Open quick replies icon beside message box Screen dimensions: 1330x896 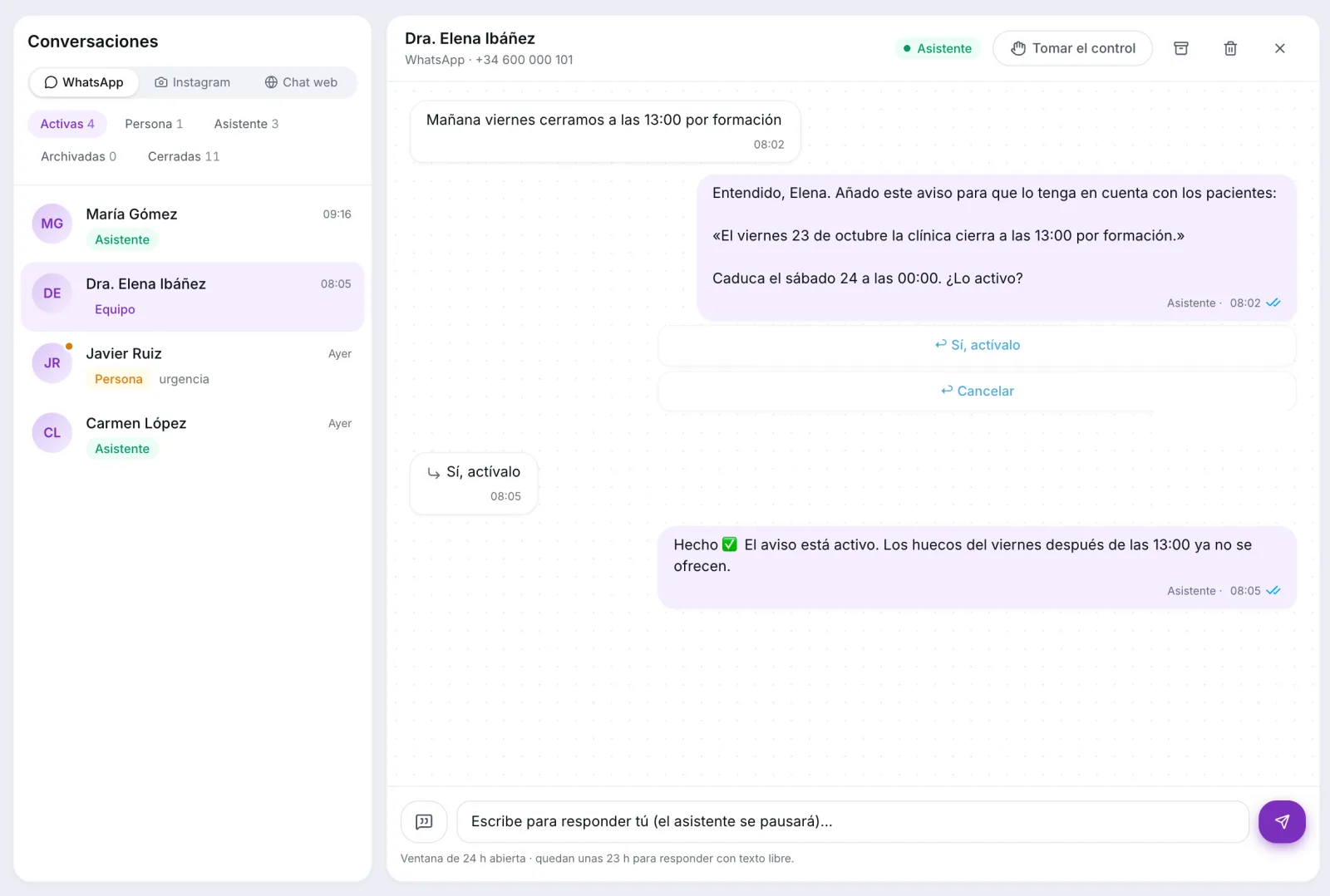pyautogui.click(x=424, y=822)
